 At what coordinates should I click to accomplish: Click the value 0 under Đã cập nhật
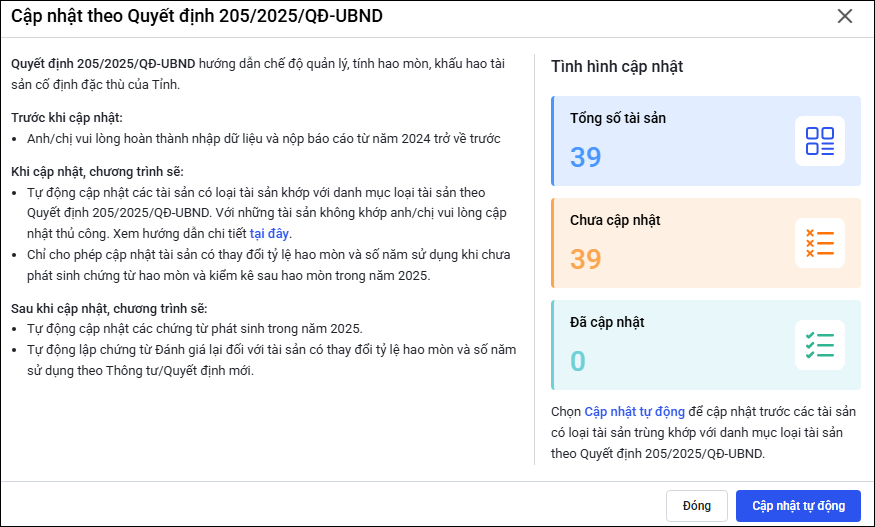click(x=578, y=361)
